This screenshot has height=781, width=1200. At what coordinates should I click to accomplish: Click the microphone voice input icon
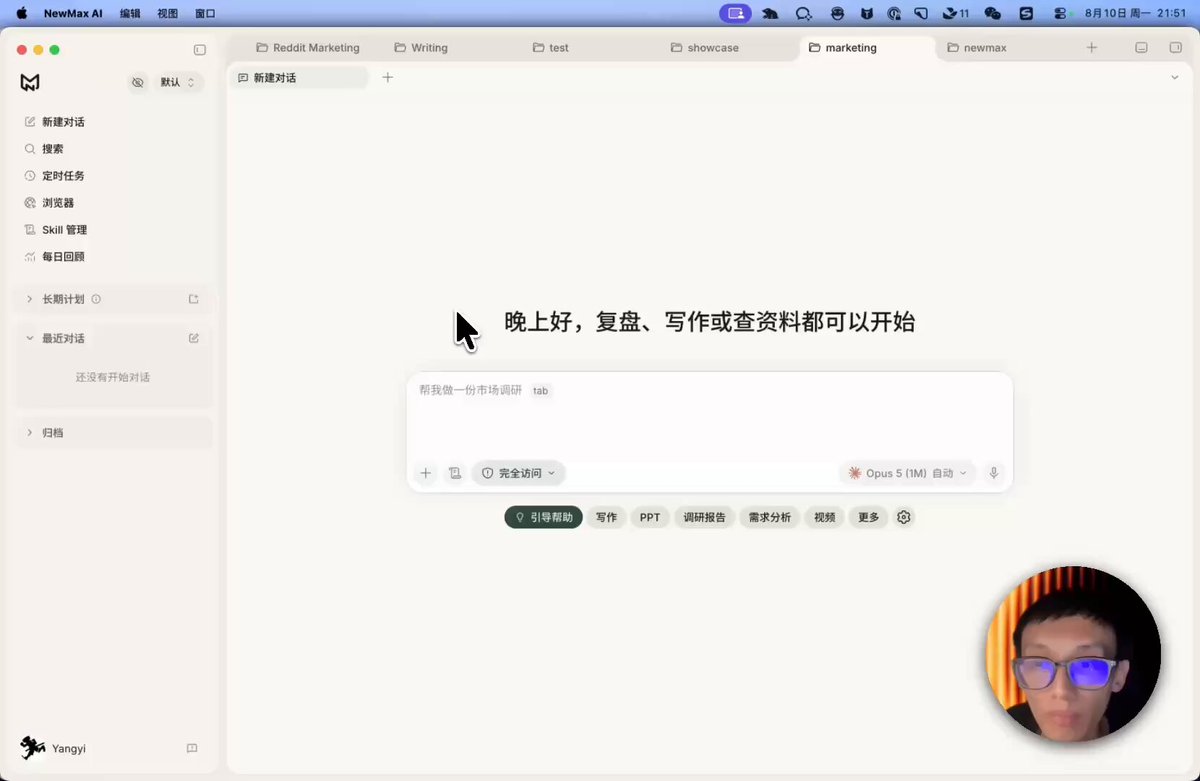pyautogui.click(x=994, y=473)
